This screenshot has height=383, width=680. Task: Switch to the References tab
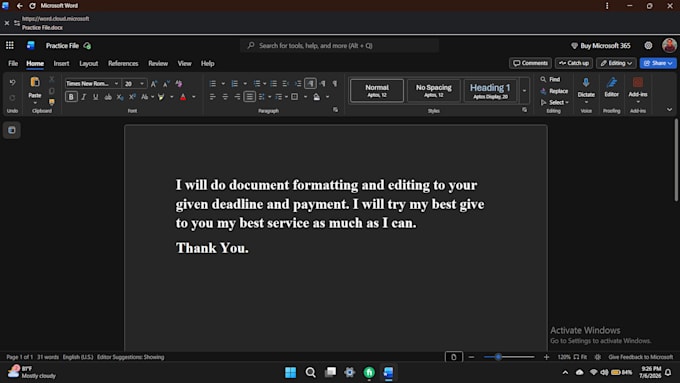tap(123, 63)
